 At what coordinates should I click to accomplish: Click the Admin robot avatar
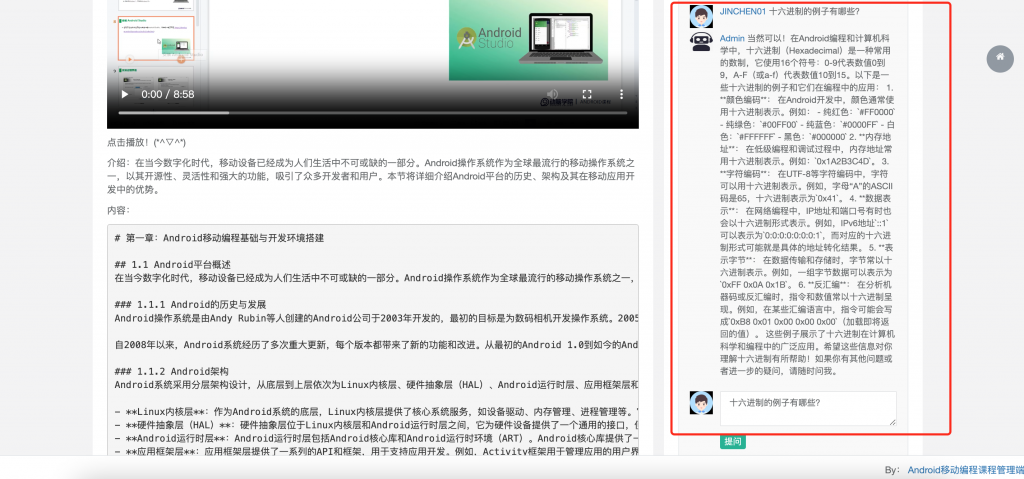(x=701, y=41)
